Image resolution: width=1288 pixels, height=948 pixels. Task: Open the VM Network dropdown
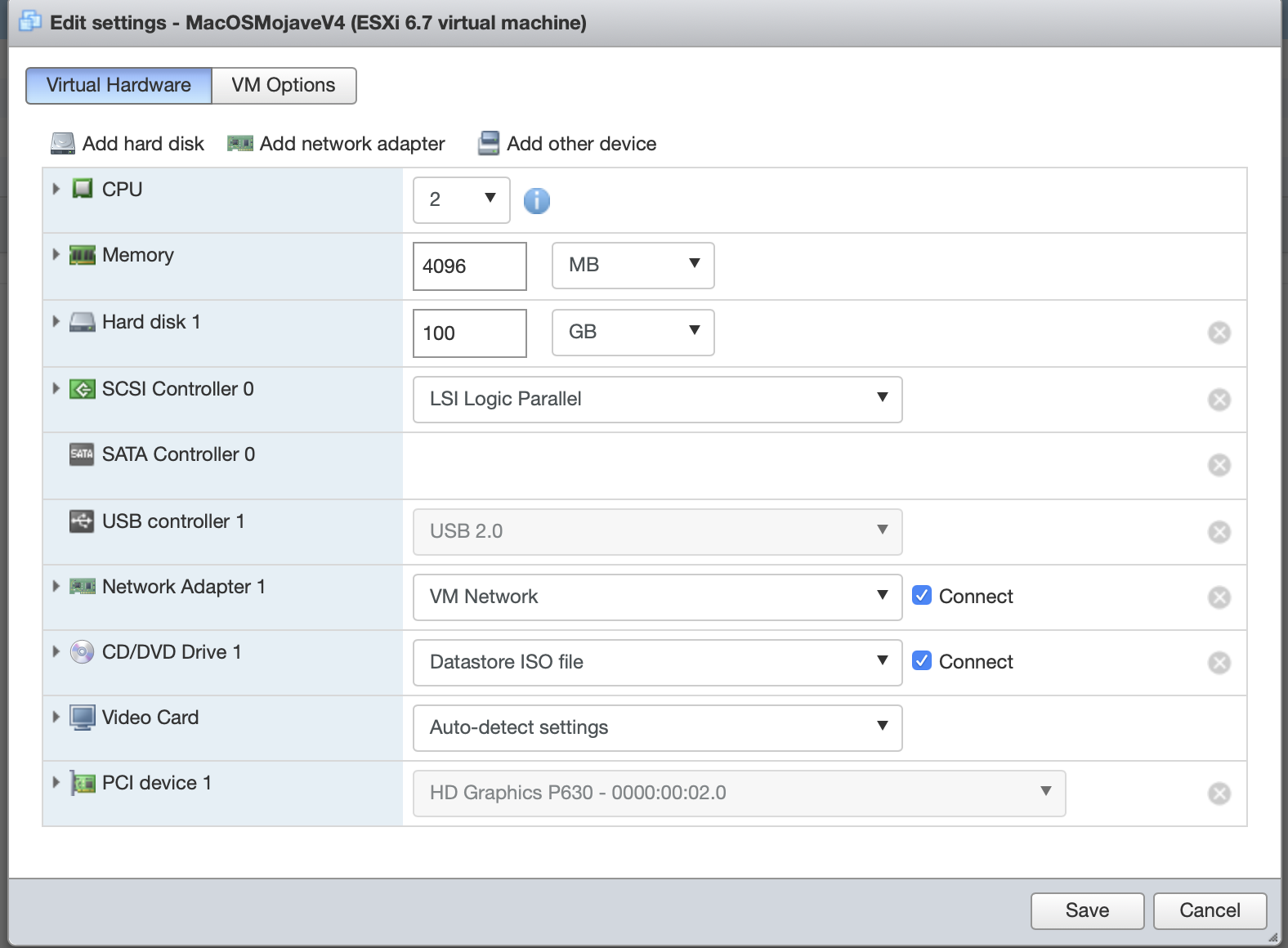pyautogui.click(x=658, y=597)
